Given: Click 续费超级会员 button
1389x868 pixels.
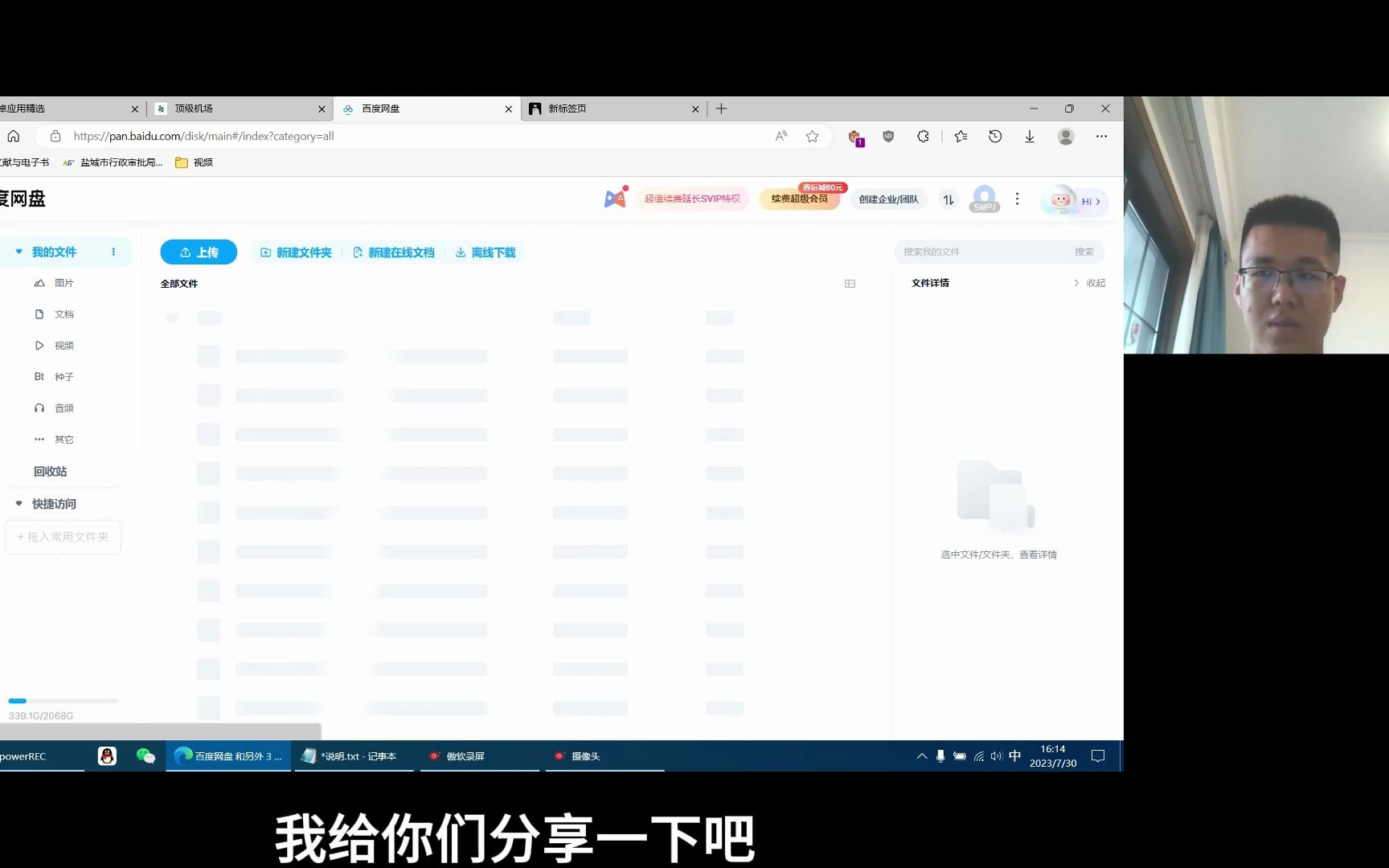Looking at the screenshot, I should (x=799, y=199).
